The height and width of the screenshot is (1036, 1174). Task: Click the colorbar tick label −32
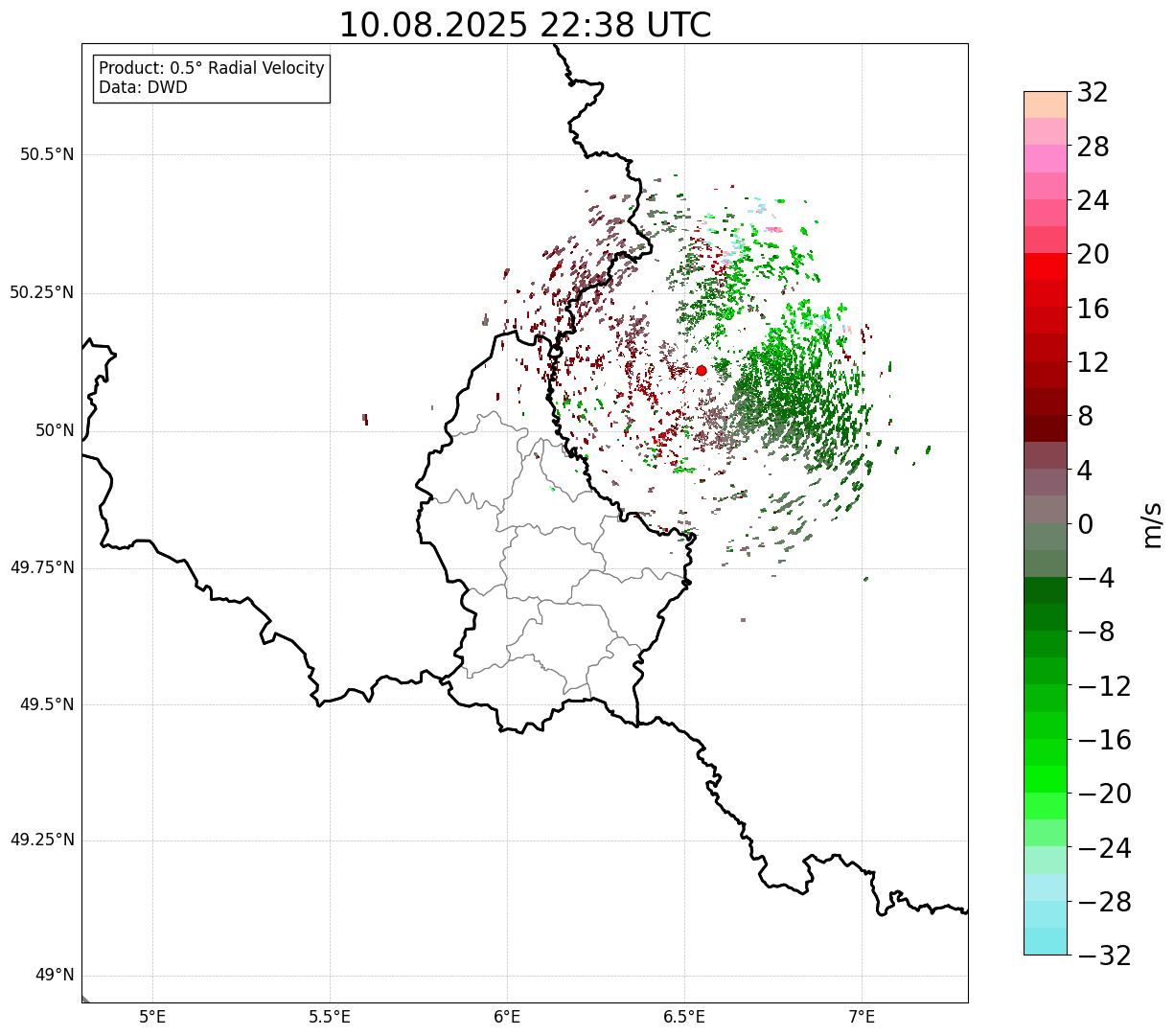coord(1104,955)
